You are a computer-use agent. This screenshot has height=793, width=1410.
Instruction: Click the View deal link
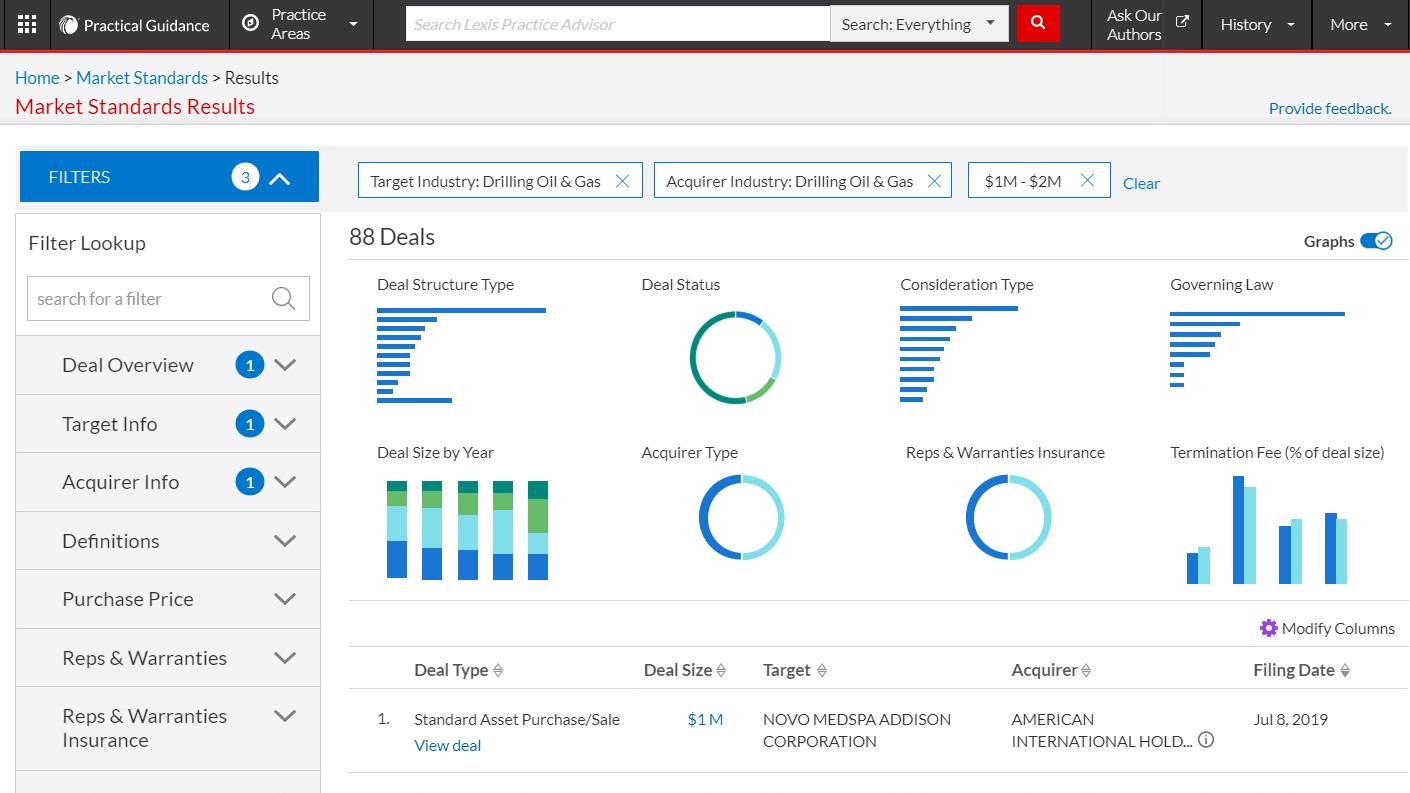(x=447, y=745)
